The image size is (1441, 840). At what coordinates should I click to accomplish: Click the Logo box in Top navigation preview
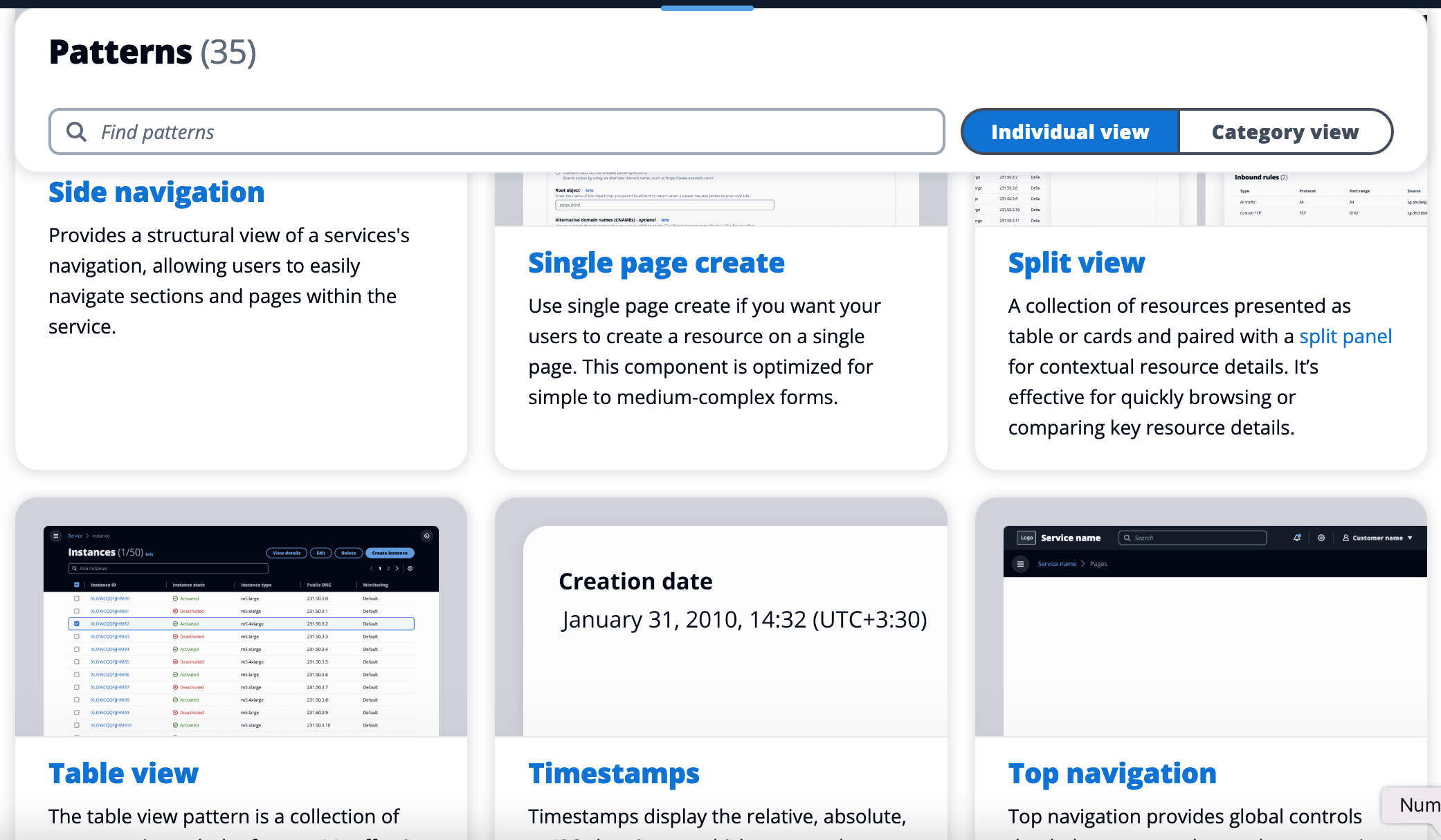[x=1026, y=538]
